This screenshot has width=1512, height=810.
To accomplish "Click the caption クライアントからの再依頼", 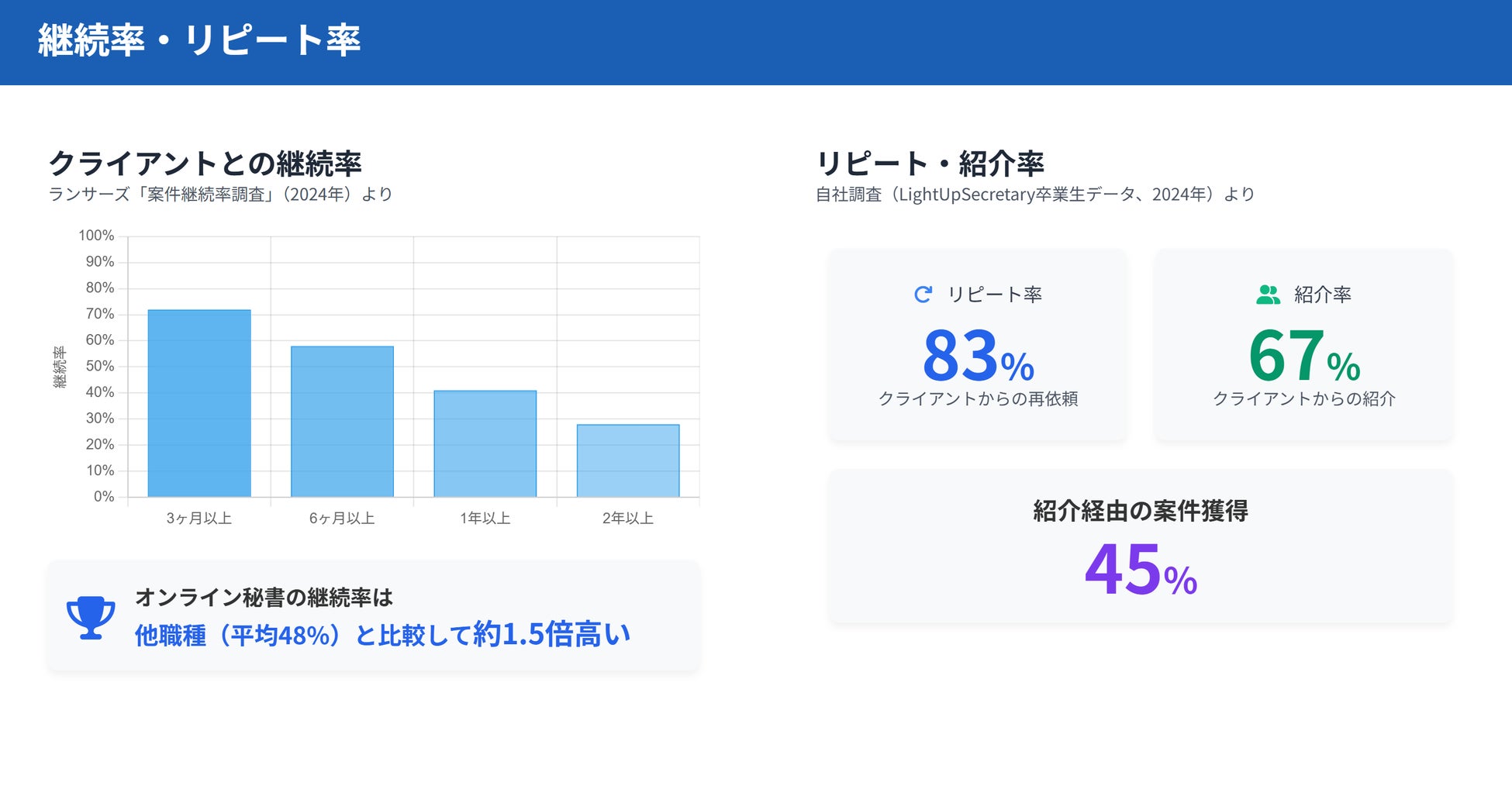I will (x=979, y=398).
